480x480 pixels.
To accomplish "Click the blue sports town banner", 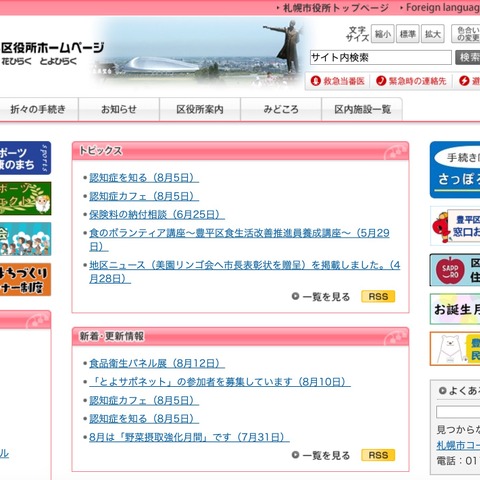I will [25, 158].
